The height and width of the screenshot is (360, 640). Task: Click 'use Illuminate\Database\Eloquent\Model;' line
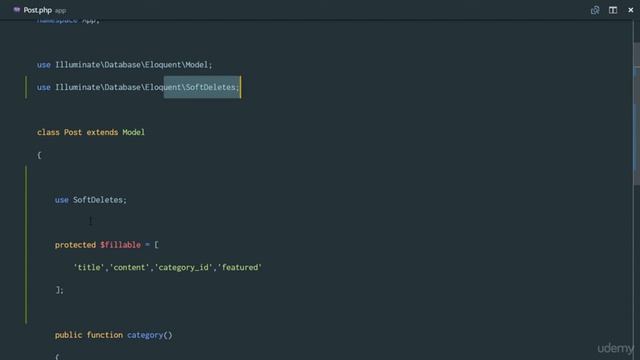click(x=124, y=65)
